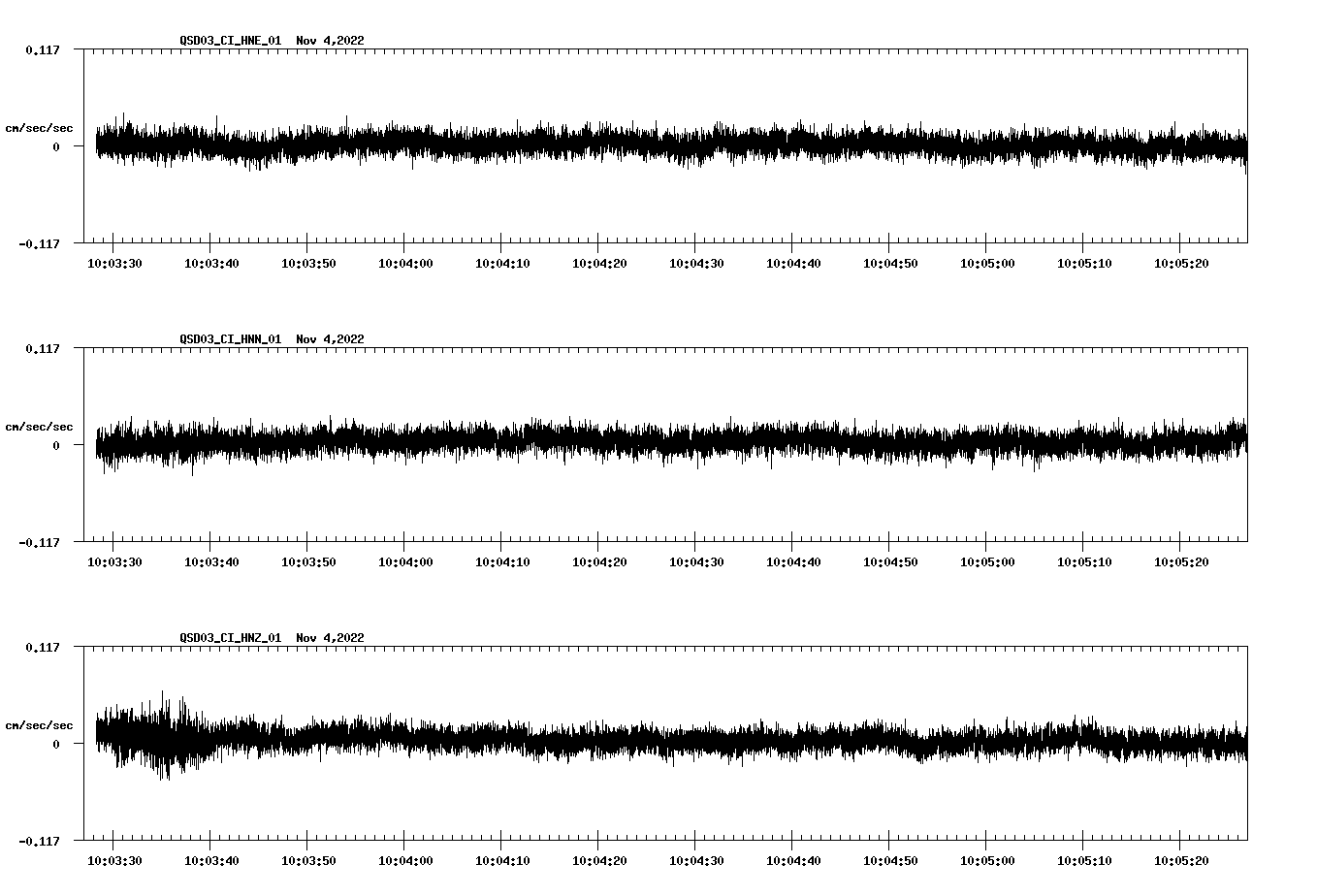Click the QSD03_CI_HNE_01 plot title

(272, 41)
